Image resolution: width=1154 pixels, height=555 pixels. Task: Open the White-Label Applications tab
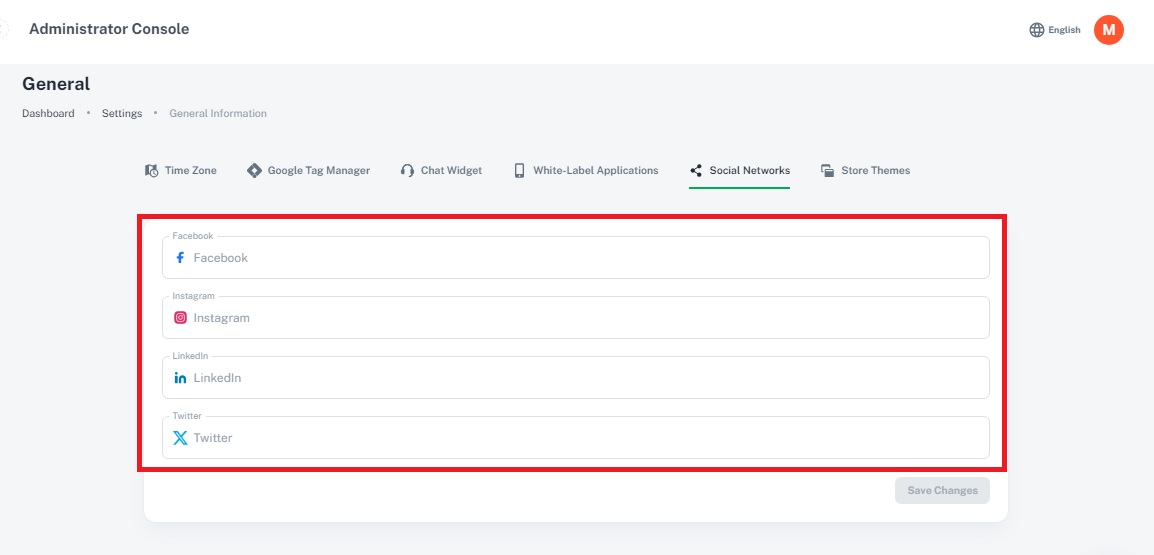595,171
